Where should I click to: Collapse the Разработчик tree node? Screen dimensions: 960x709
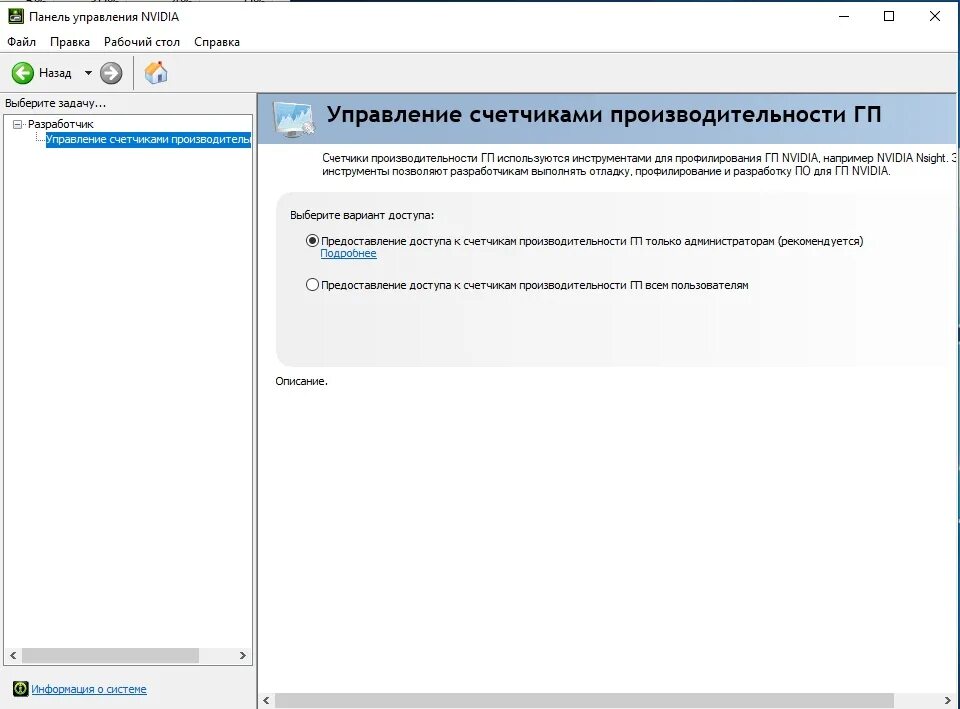pyautogui.click(x=17, y=124)
